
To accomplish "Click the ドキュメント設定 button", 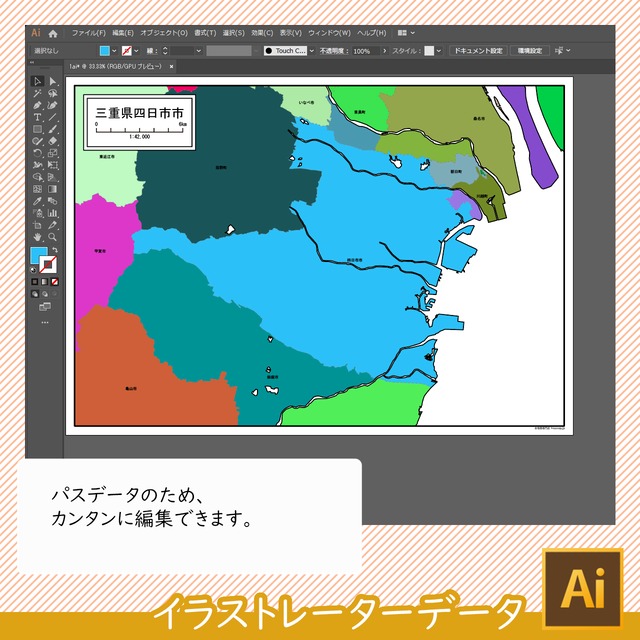I will [x=478, y=51].
